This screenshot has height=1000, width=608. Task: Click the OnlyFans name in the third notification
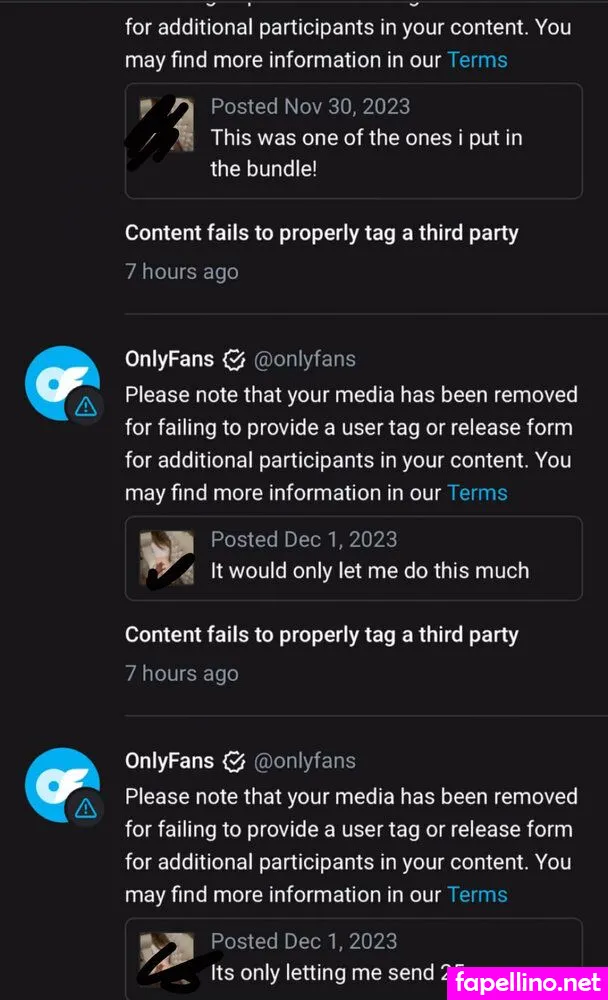(x=170, y=761)
